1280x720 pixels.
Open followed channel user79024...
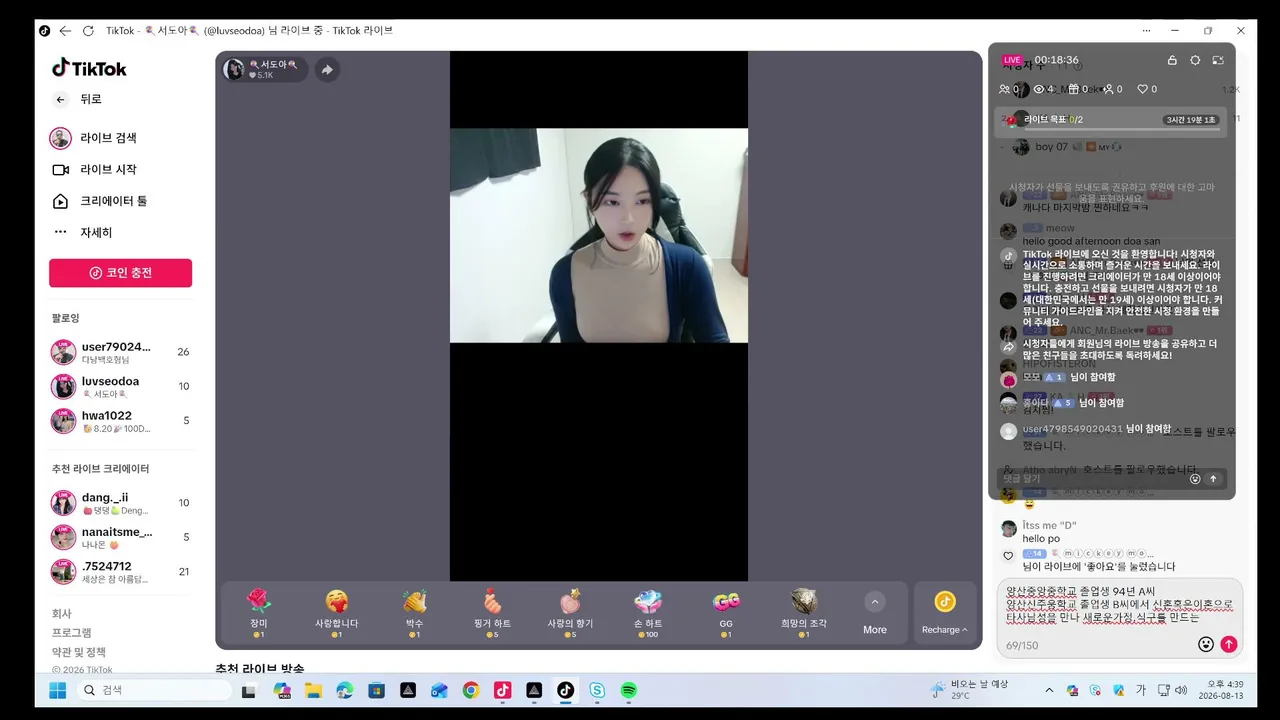pos(120,352)
